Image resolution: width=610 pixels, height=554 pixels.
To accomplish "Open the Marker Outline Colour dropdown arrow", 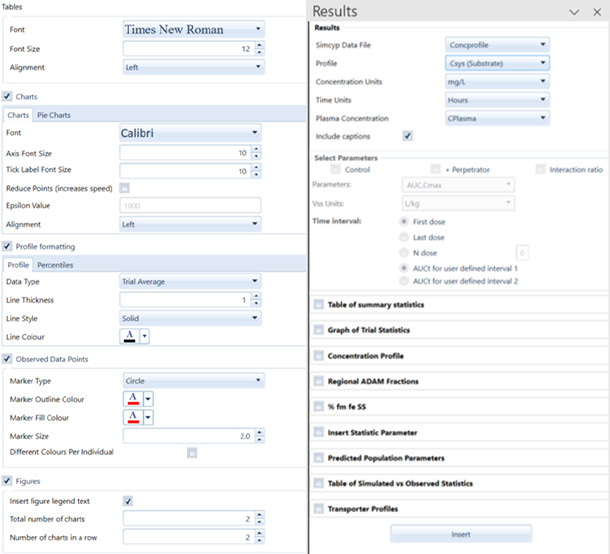I will point(148,399).
